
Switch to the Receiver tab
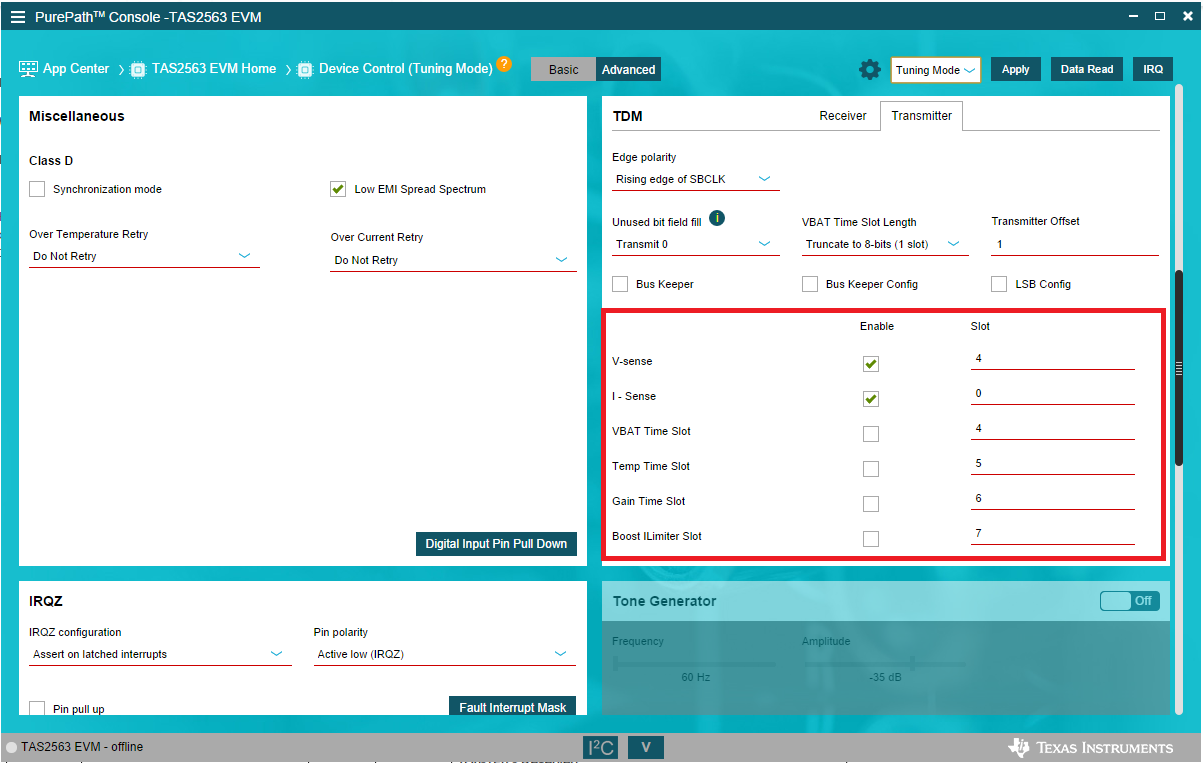[843, 116]
